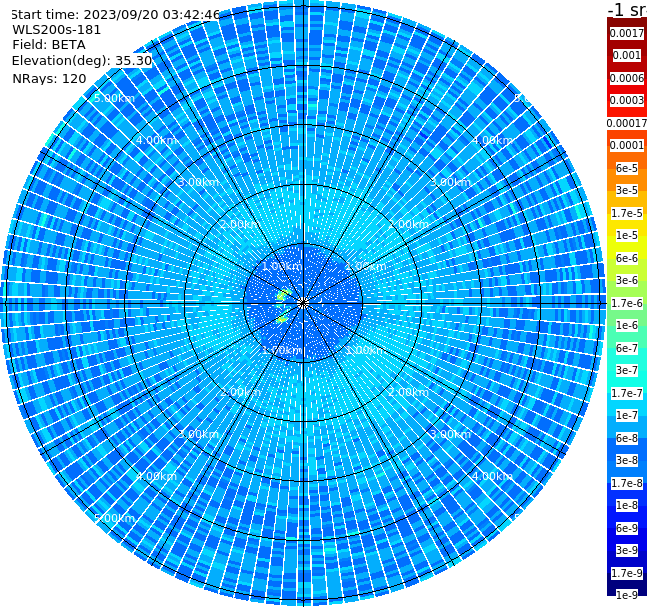
Task: Select the upper-left 4.00km range ring label
Action: click(156, 140)
